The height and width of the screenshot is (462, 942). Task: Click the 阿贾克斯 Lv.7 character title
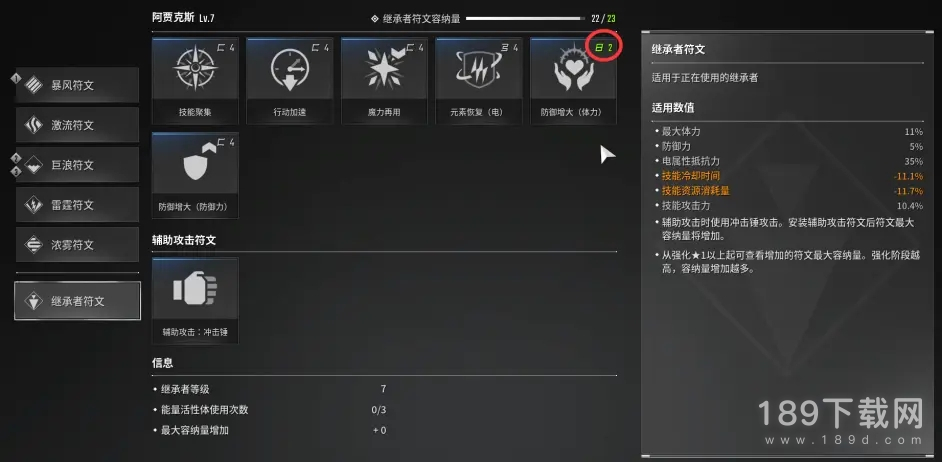click(183, 18)
